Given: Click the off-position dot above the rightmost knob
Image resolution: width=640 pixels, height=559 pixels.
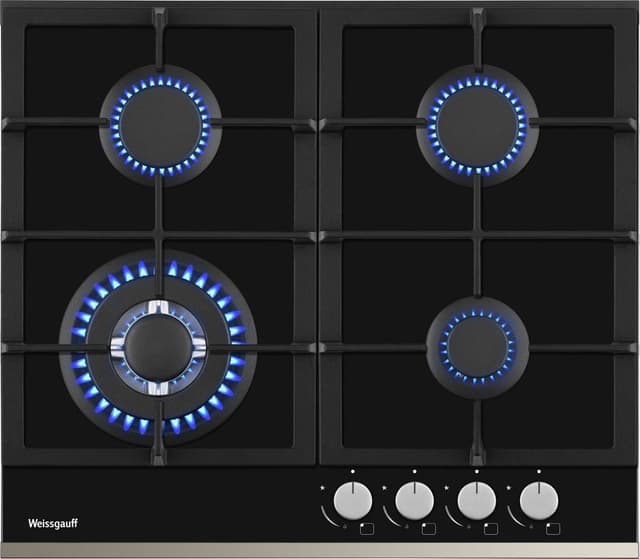Looking at the screenshot, I should pyautogui.click(x=540, y=471).
